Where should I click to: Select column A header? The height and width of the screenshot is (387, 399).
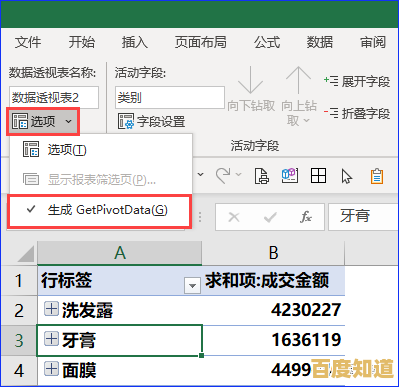tap(120, 253)
